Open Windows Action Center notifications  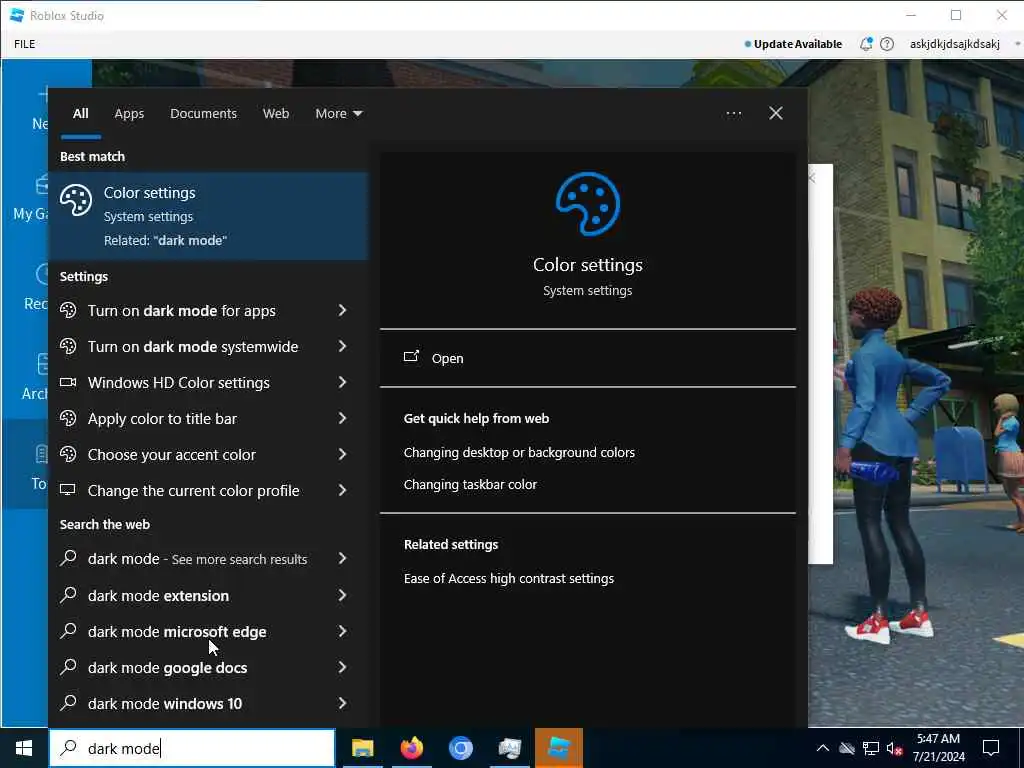[991, 748]
